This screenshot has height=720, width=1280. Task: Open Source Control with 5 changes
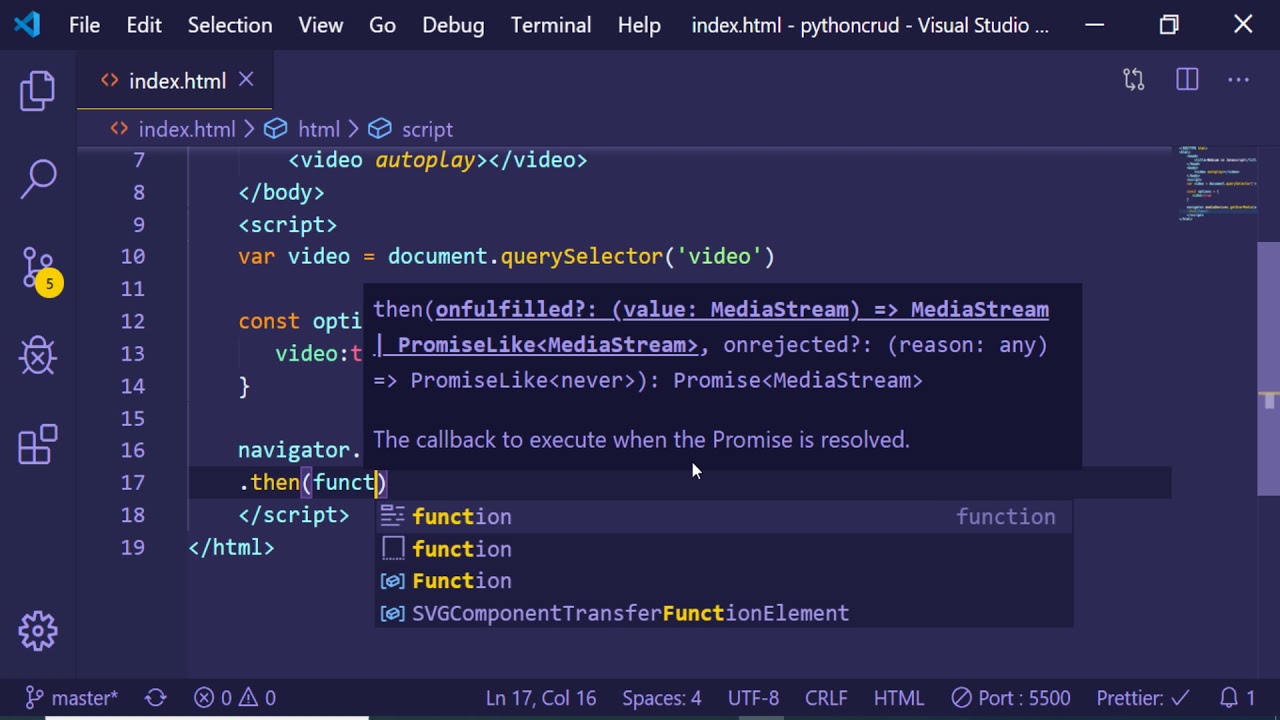click(x=38, y=270)
